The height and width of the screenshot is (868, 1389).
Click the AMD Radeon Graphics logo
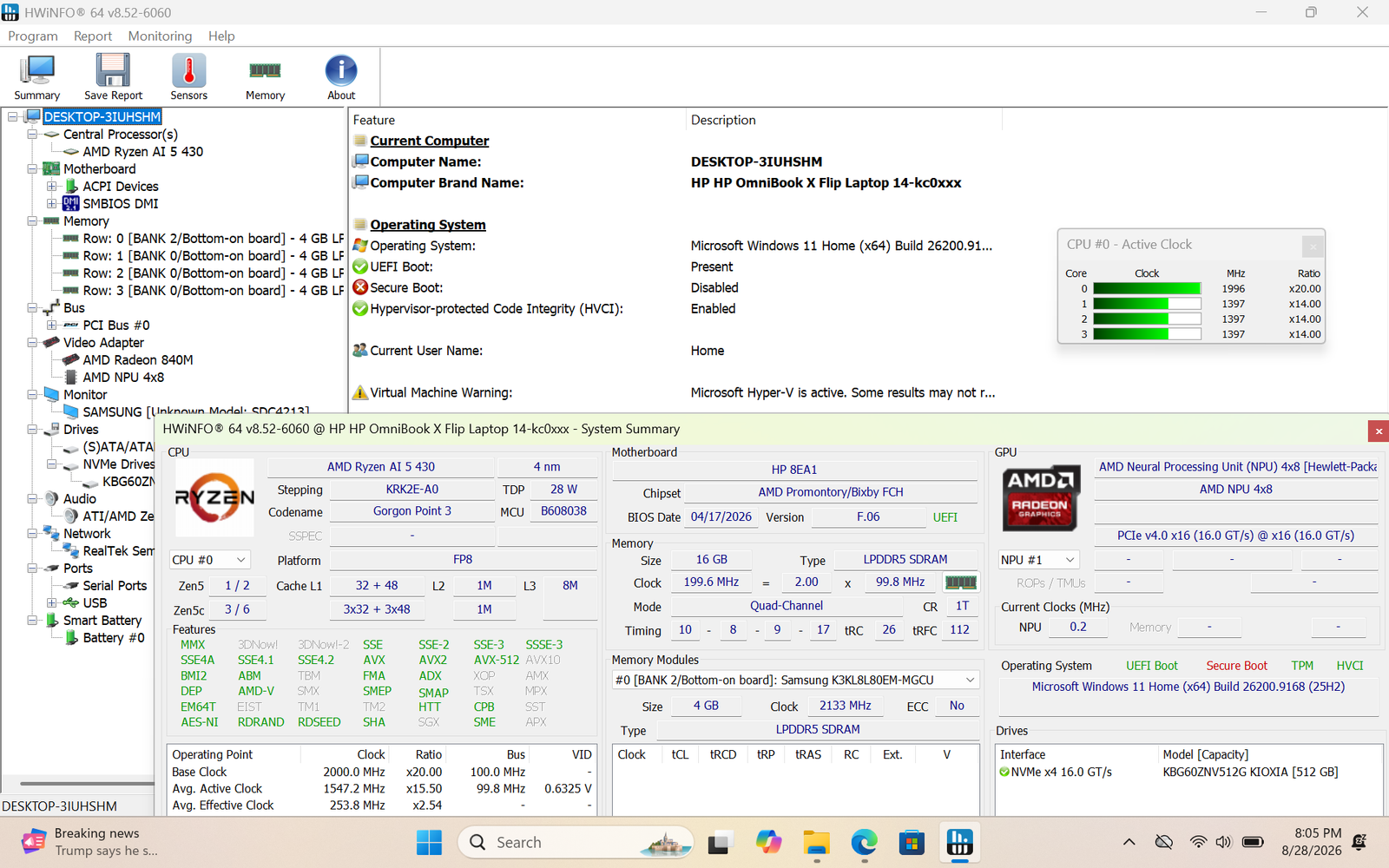1040,497
